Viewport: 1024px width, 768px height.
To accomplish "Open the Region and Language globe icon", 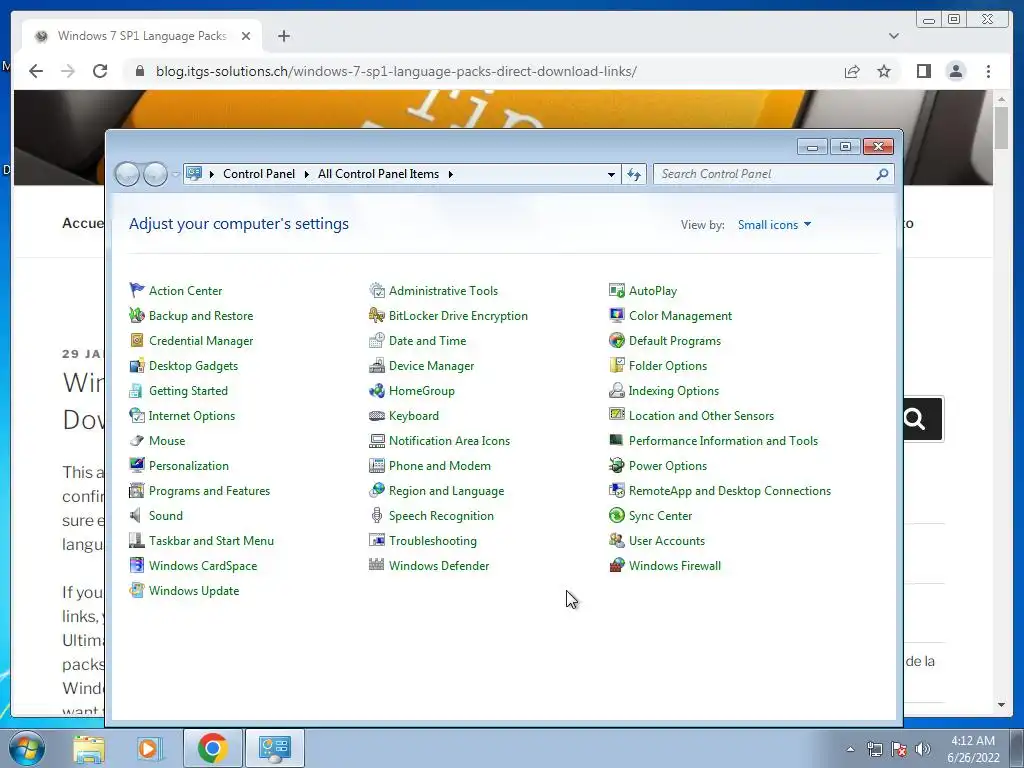I will coord(377,490).
